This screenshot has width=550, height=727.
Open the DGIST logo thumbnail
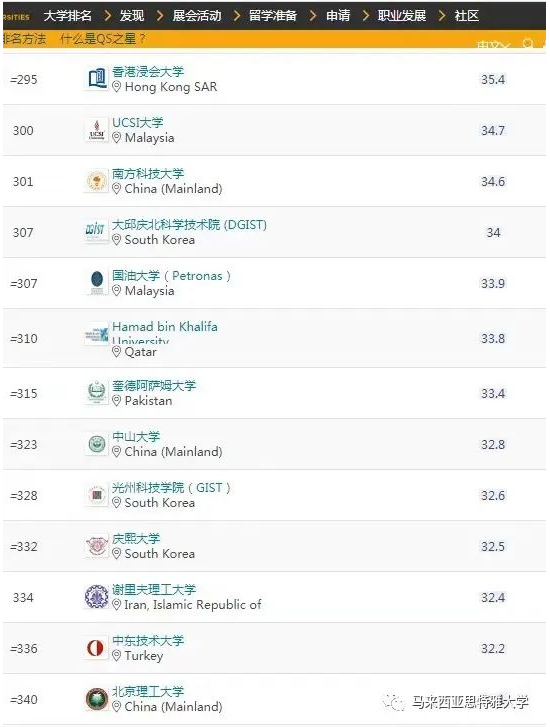97,232
